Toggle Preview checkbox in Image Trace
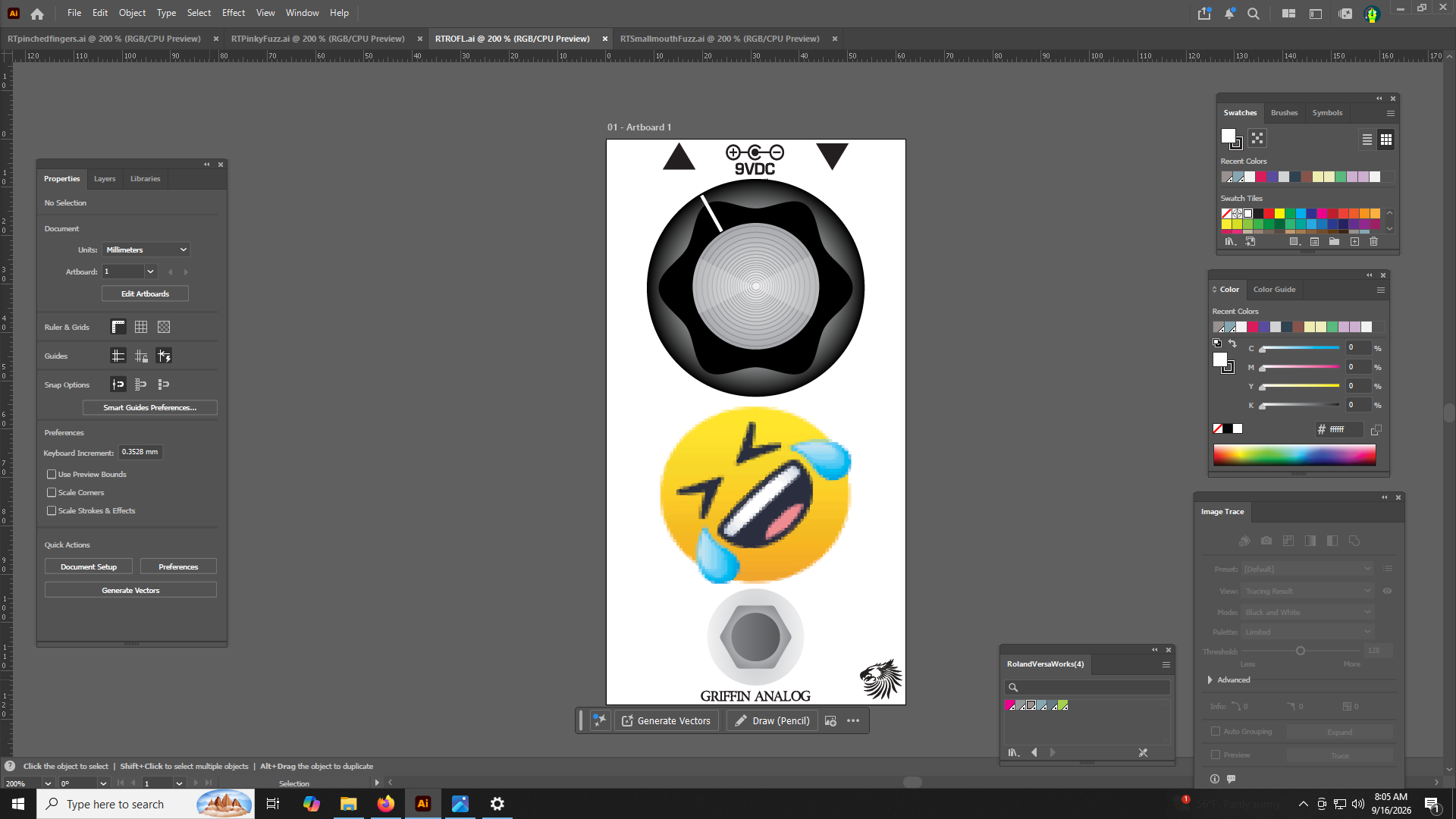Image resolution: width=1456 pixels, height=819 pixels. click(1216, 755)
